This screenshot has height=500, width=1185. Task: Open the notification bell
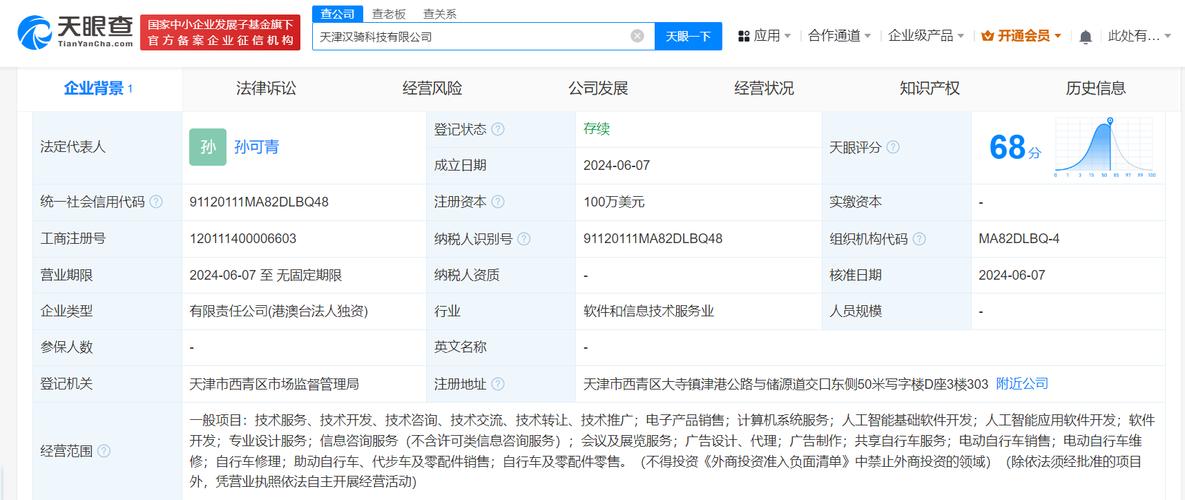[1085, 35]
